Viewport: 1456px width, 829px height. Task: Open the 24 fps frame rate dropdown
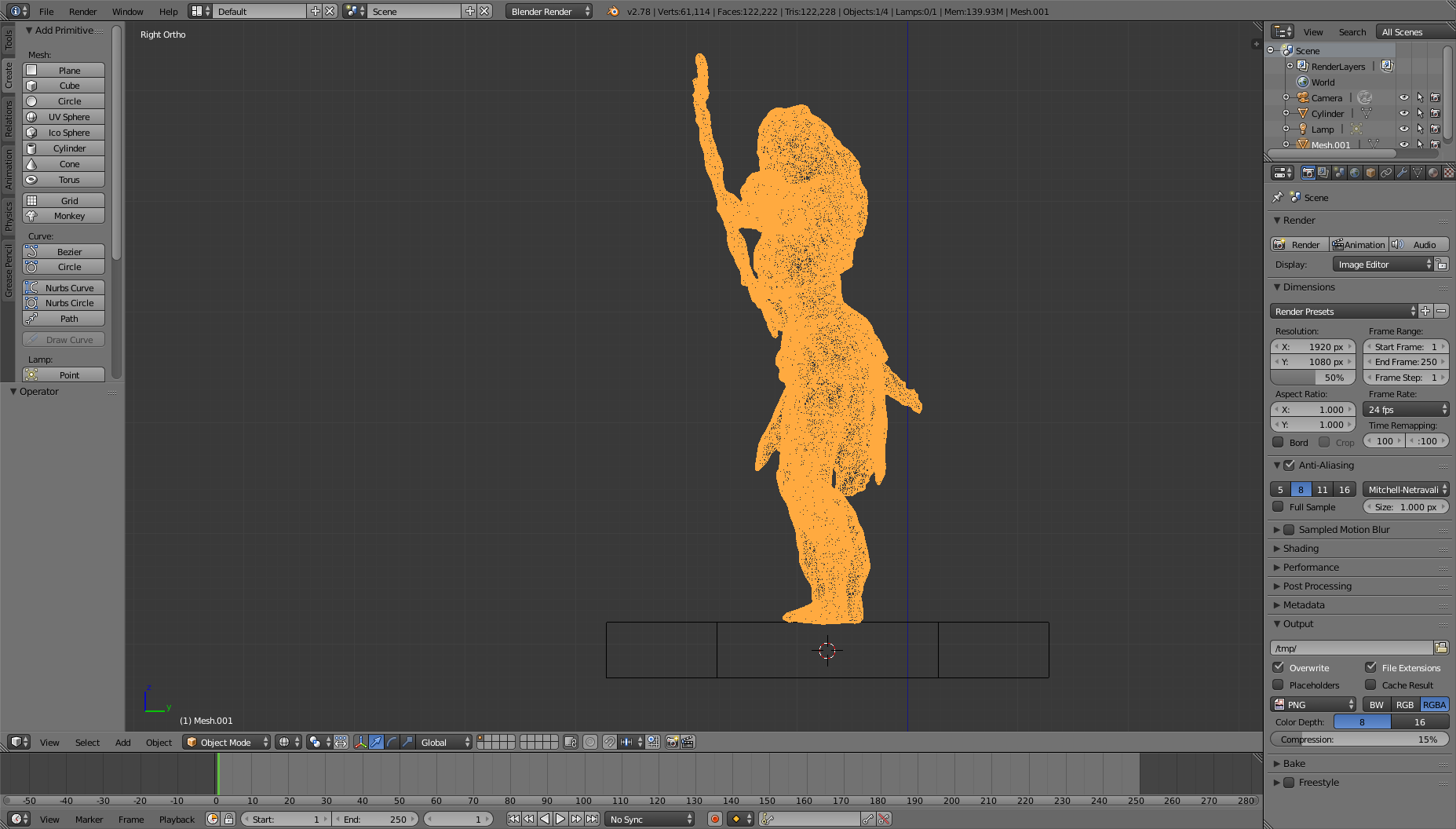(1406, 409)
